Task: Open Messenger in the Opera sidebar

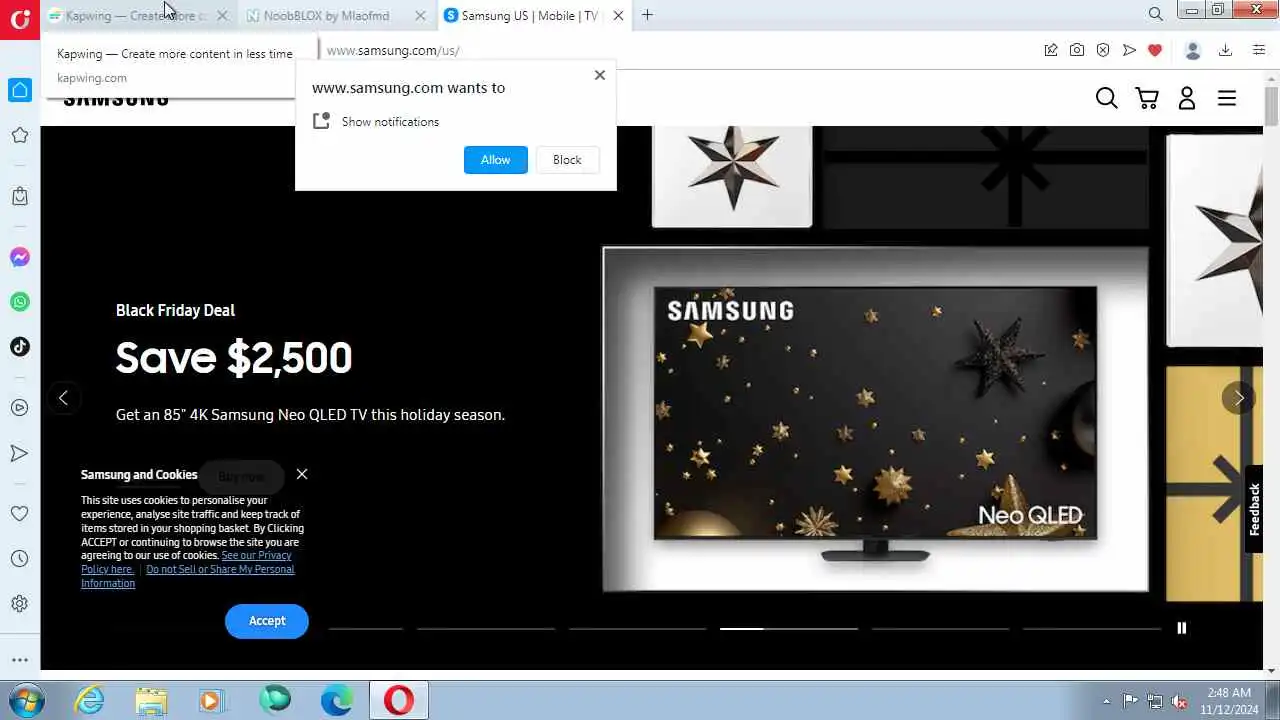Action: (19, 257)
